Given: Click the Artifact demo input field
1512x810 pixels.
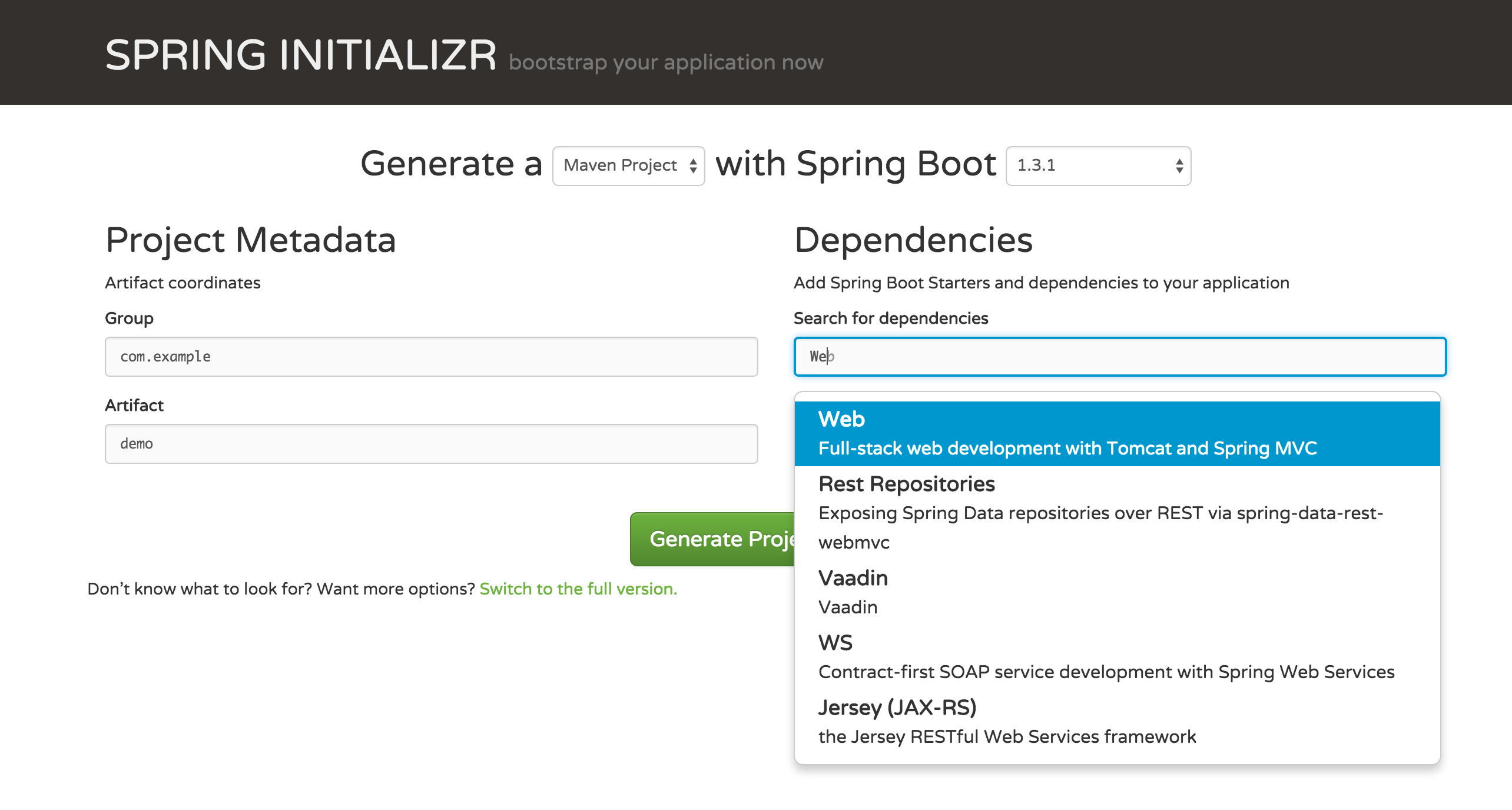Looking at the screenshot, I should click(x=431, y=444).
